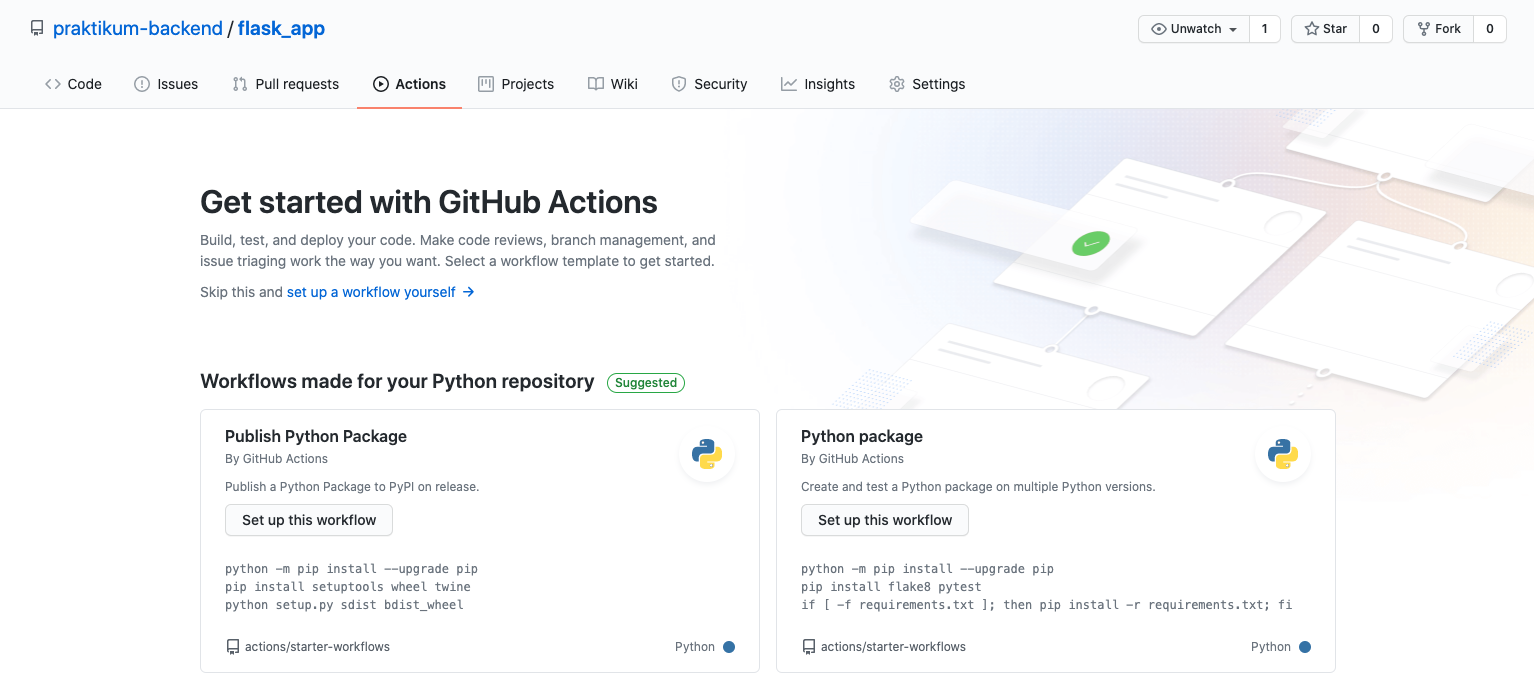Select the Actions tab
The image size is (1534, 688).
(409, 84)
